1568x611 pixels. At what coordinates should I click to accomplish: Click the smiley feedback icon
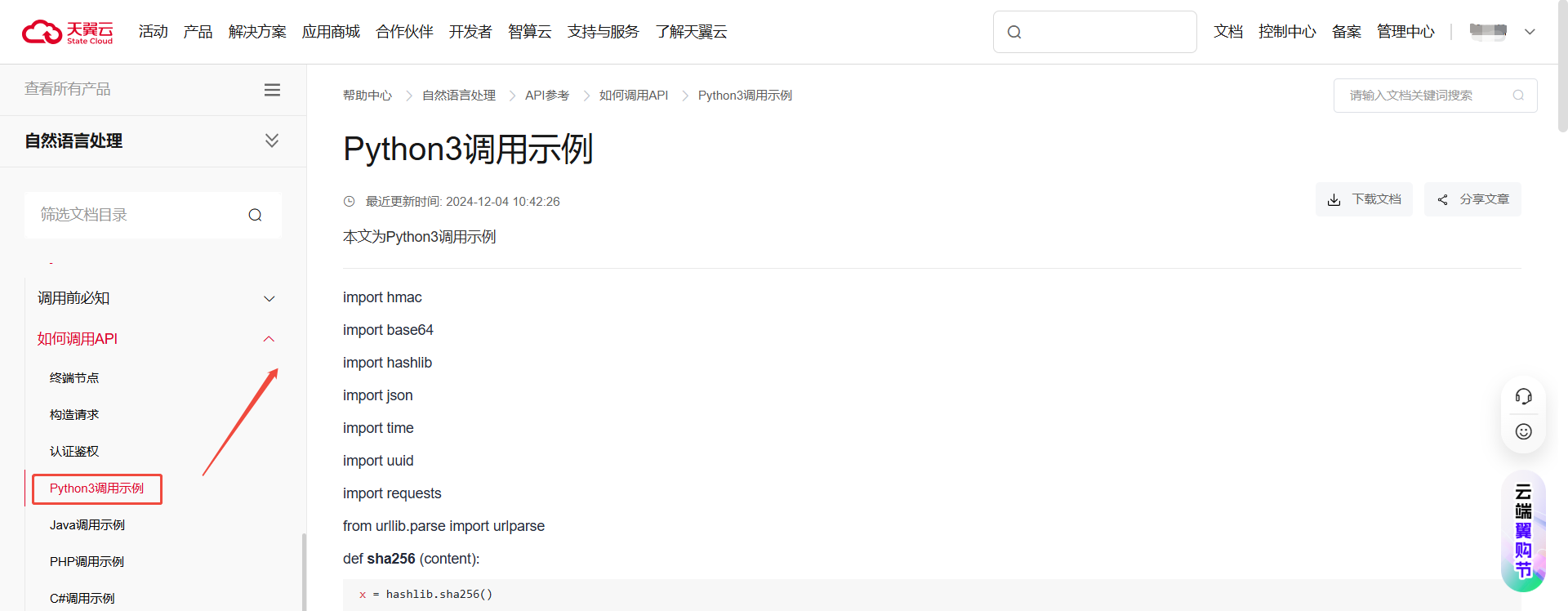point(1523,431)
